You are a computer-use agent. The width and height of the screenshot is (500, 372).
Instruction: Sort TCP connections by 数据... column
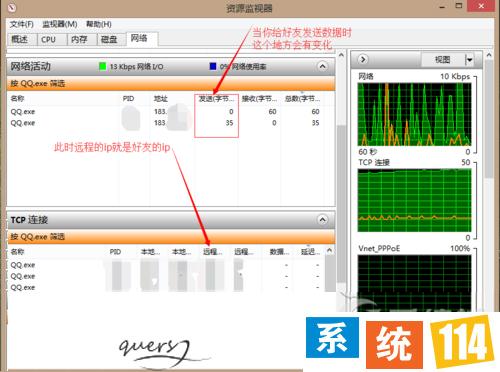[x=279, y=252]
